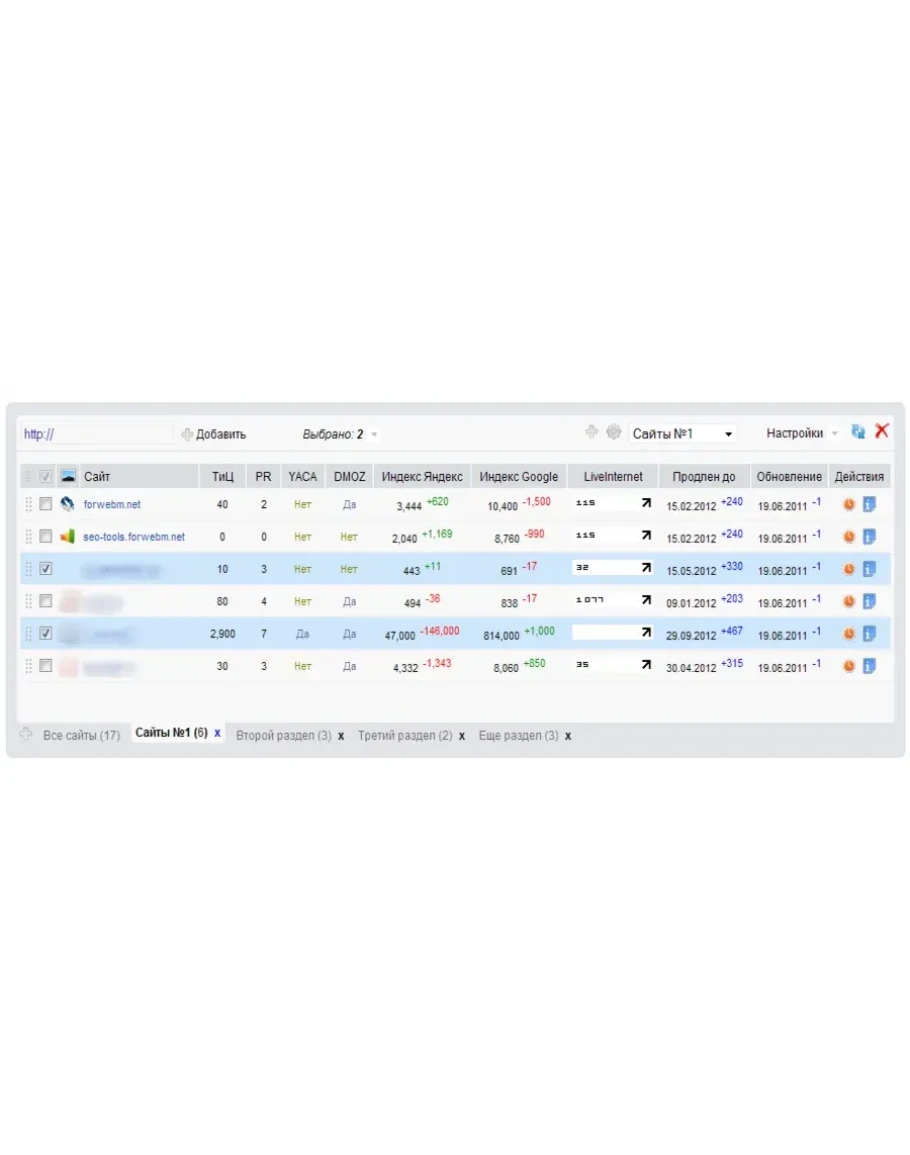Screen dimensions: 910x1155
Task: Open the Второй раздел (3) tab
Action: click(x=283, y=735)
